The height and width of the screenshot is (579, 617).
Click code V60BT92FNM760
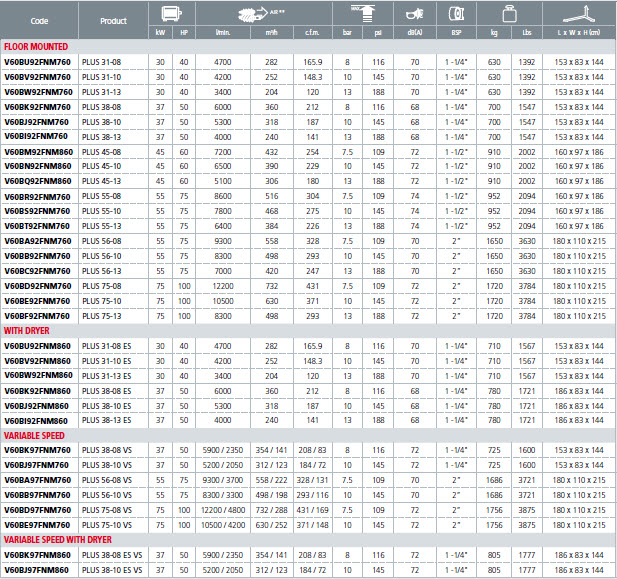click(x=37, y=226)
